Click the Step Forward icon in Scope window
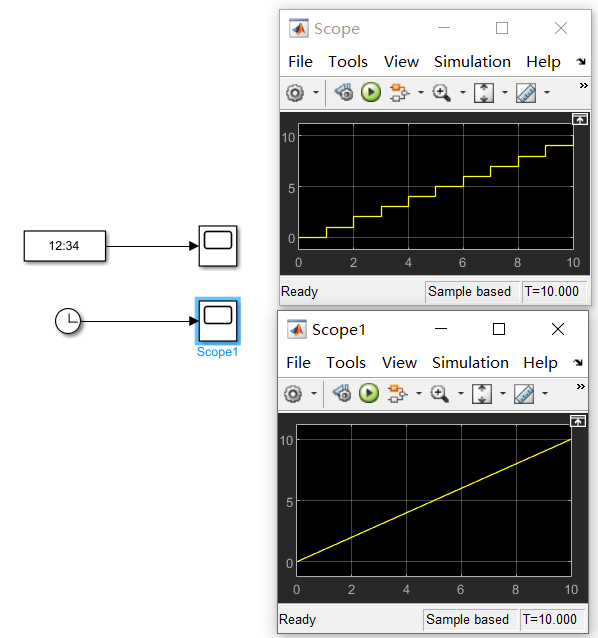The width and height of the screenshot is (598, 638). point(399,93)
